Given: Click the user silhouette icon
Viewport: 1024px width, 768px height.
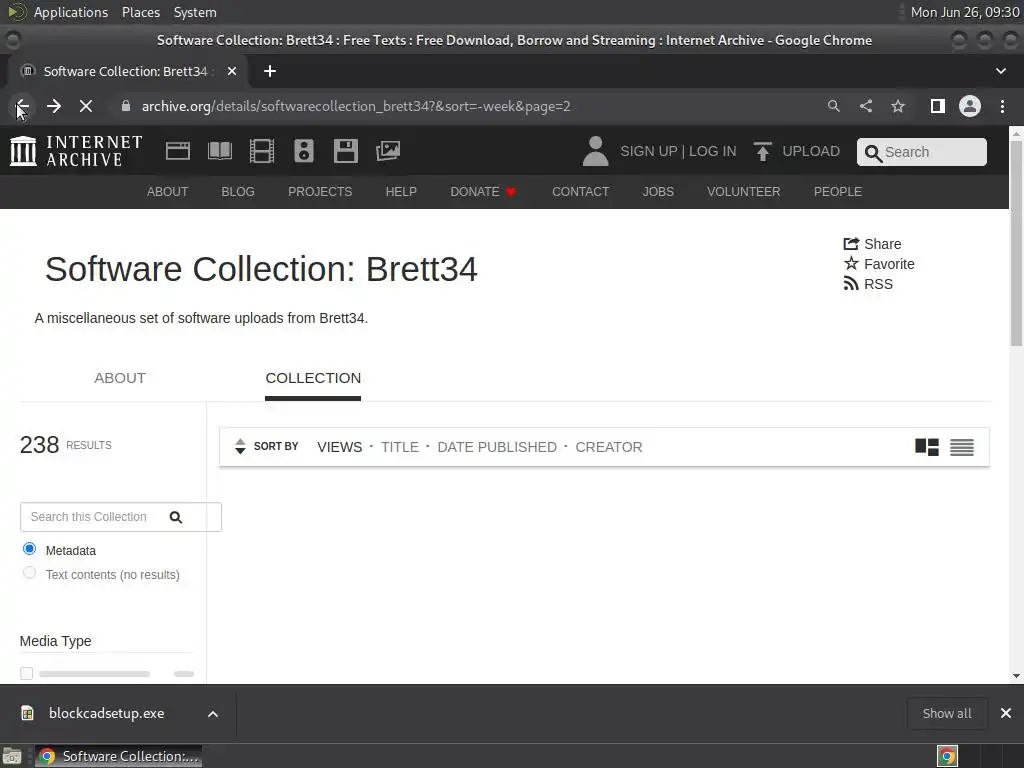Looking at the screenshot, I should (595, 151).
